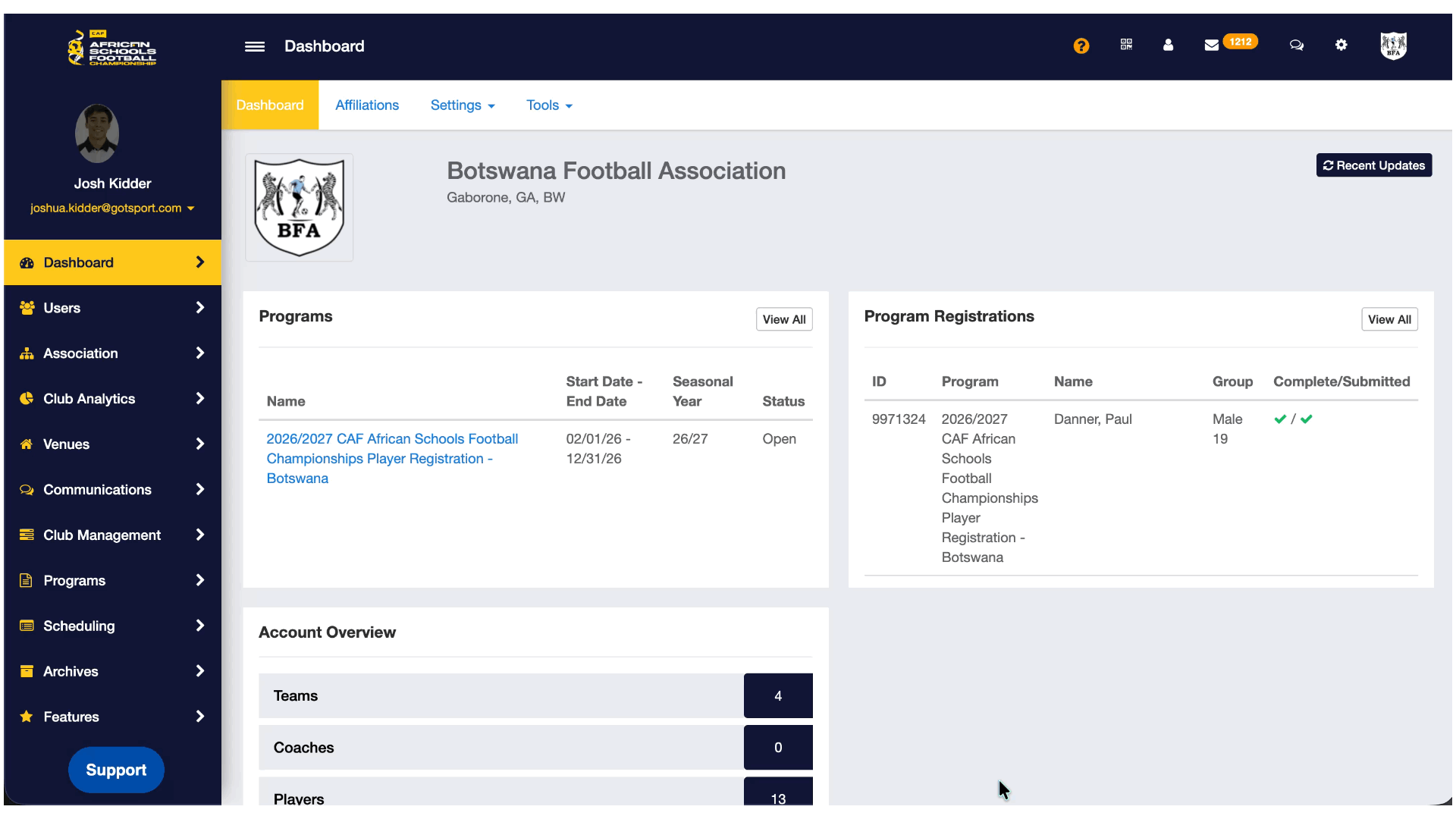Expand the joshua.kidder@gotsport.com account dropdown
Image resolution: width=1456 pixels, height=819 pixels.
click(x=112, y=208)
